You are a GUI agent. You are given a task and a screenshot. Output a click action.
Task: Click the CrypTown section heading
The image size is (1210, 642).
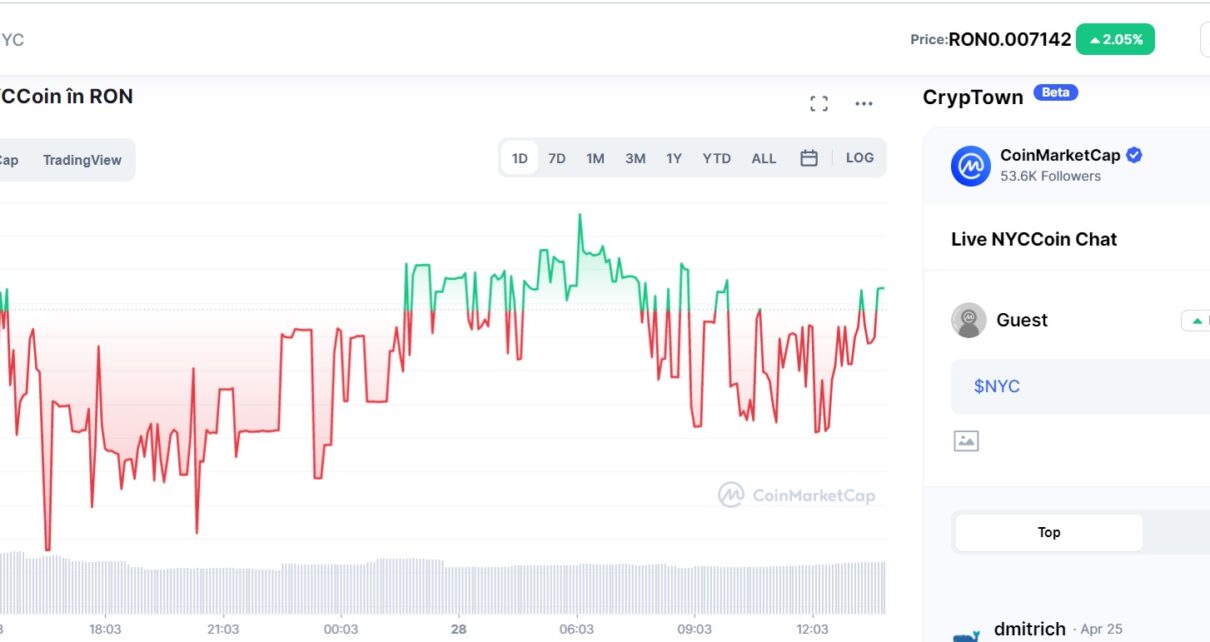click(973, 97)
